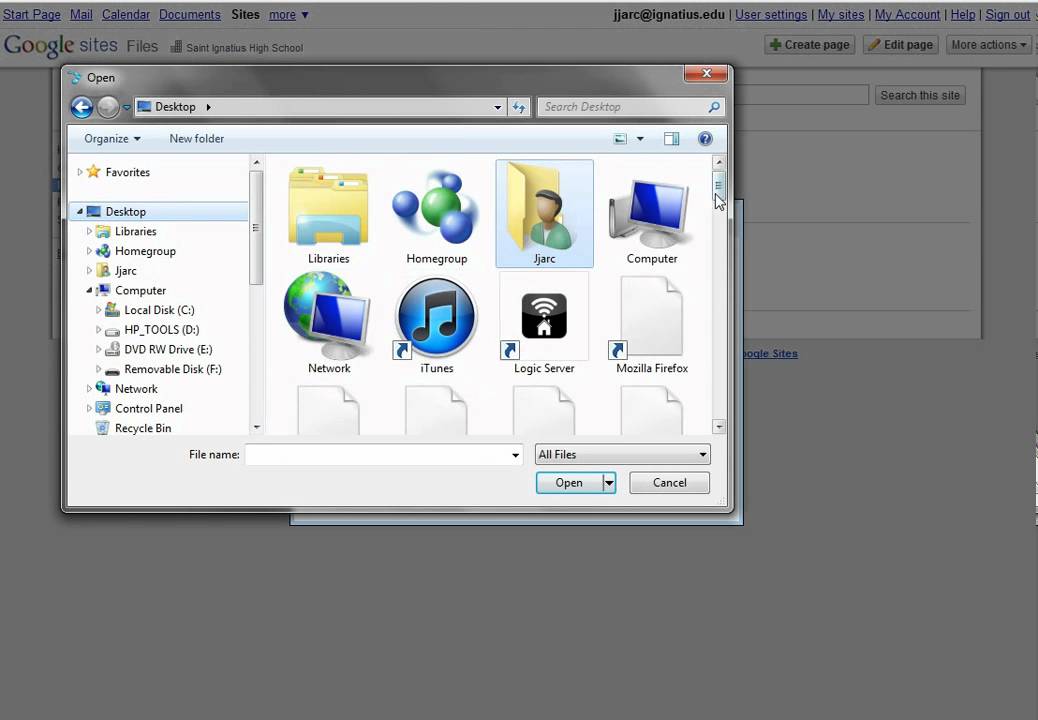This screenshot has width=1038, height=720.
Task: Expand the Libraries tree node
Action: click(89, 231)
